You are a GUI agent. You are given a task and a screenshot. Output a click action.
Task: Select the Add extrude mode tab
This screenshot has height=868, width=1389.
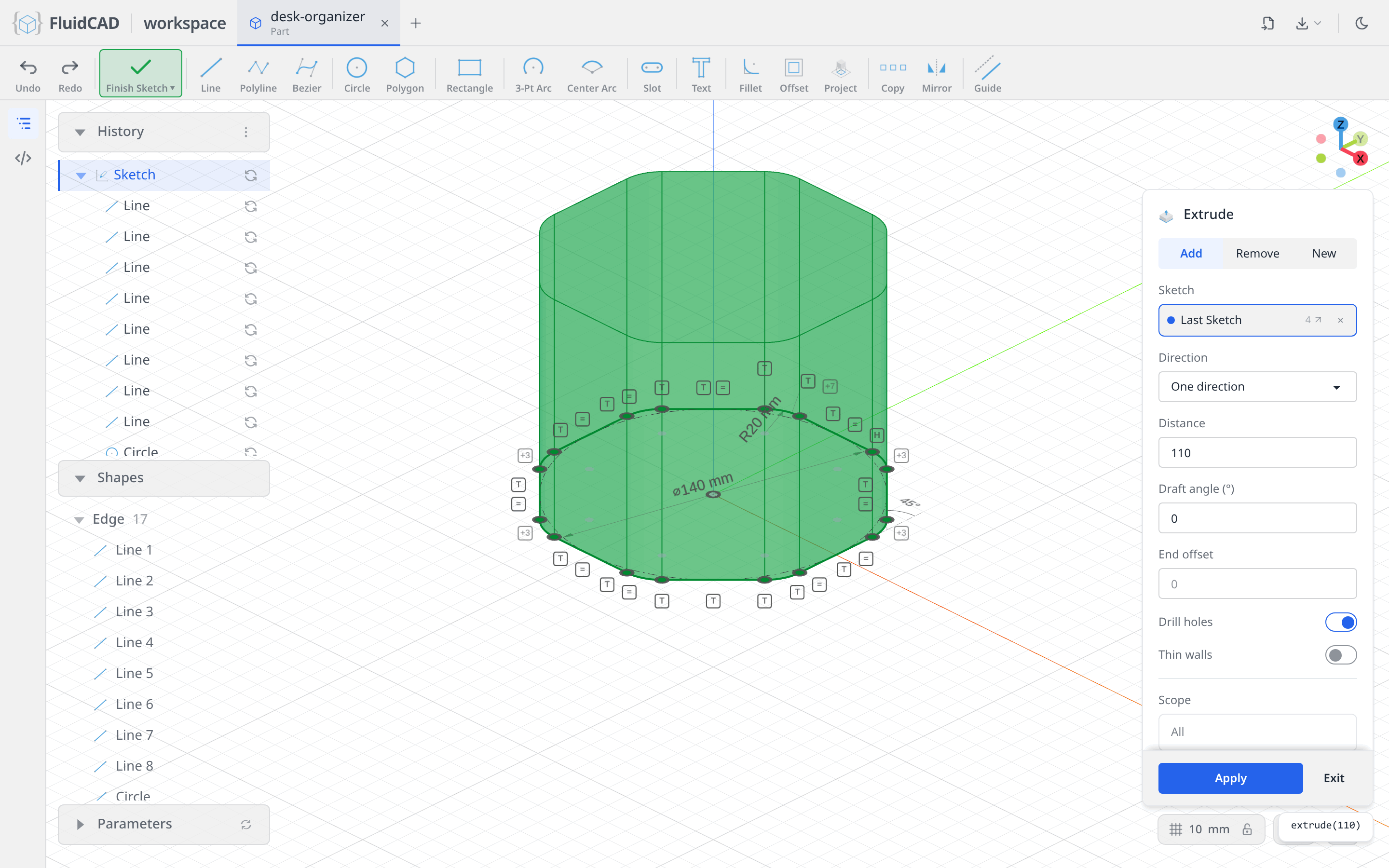1190,253
